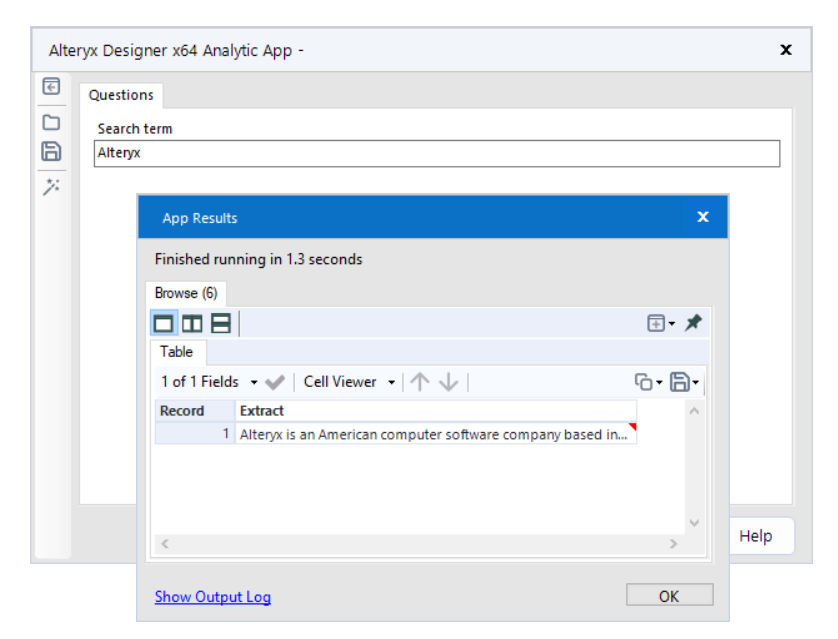838x639 pixels.
Task: Click the copy icon in table toolbar
Action: coord(643,381)
